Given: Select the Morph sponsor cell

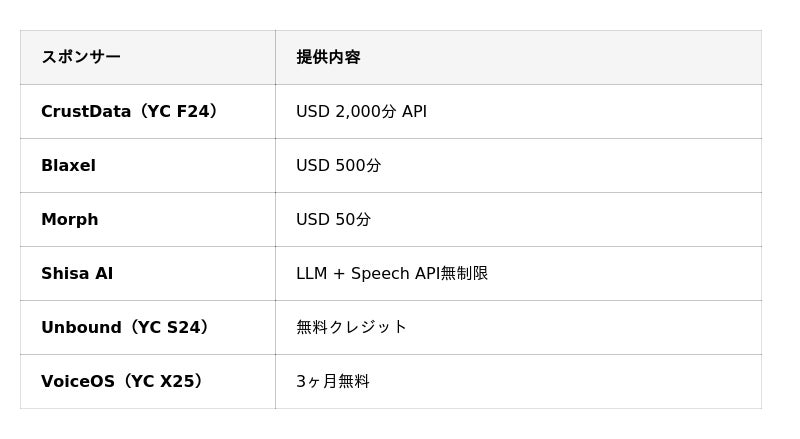Looking at the screenshot, I should pyautogui.click(x=70, y=220).
